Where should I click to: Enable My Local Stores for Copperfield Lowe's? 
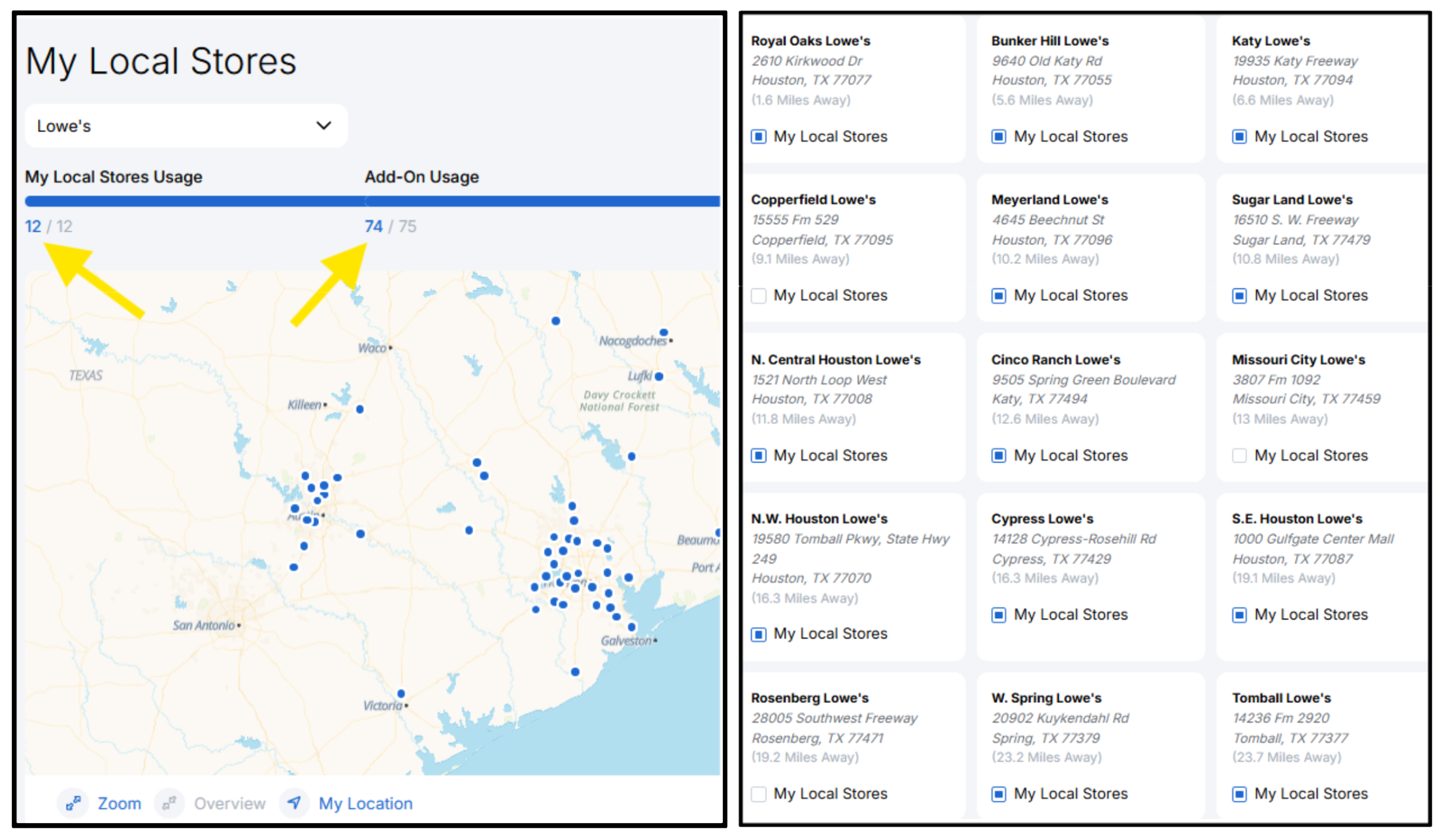click(x=758, y=296)
